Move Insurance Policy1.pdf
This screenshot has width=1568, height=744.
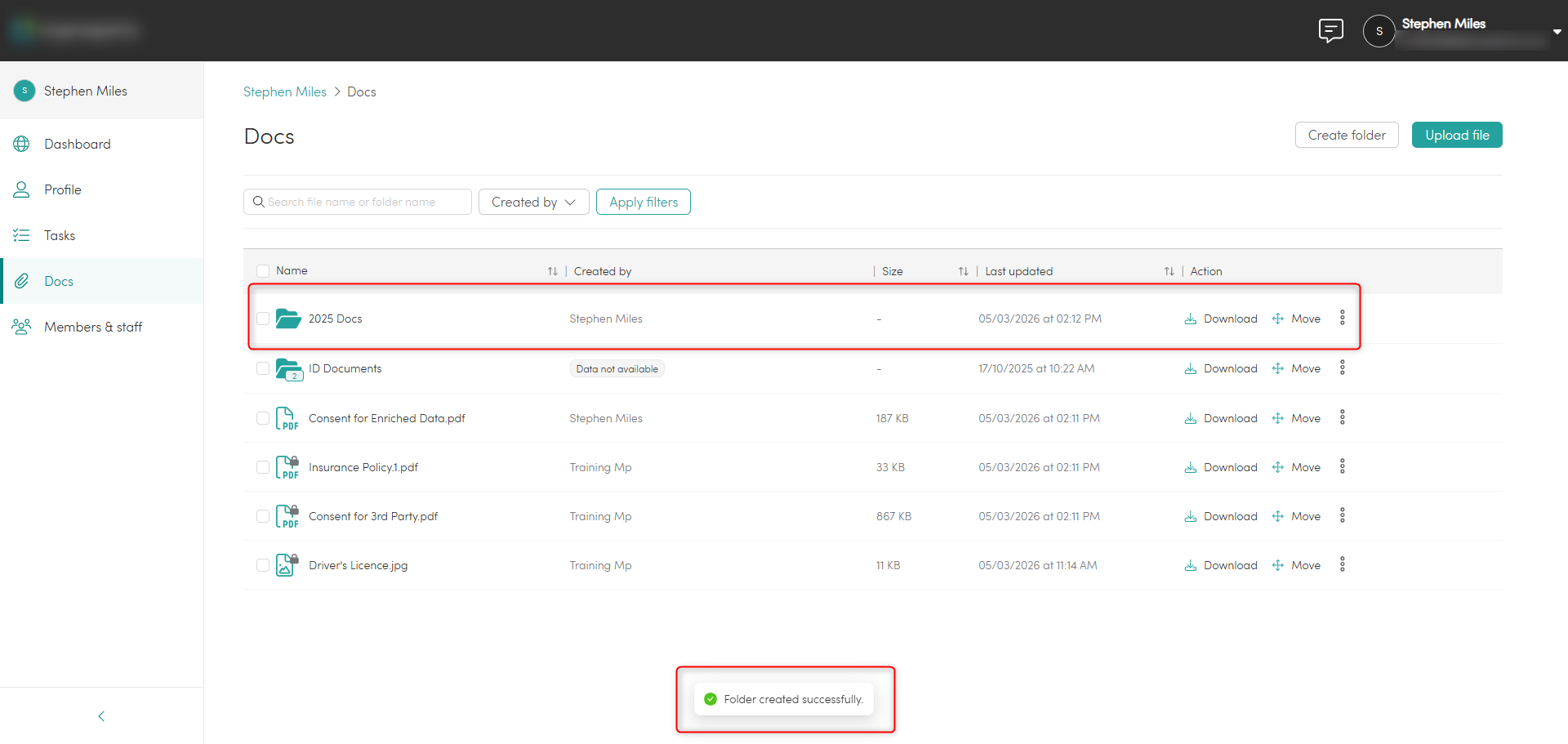click(1296, 467)
